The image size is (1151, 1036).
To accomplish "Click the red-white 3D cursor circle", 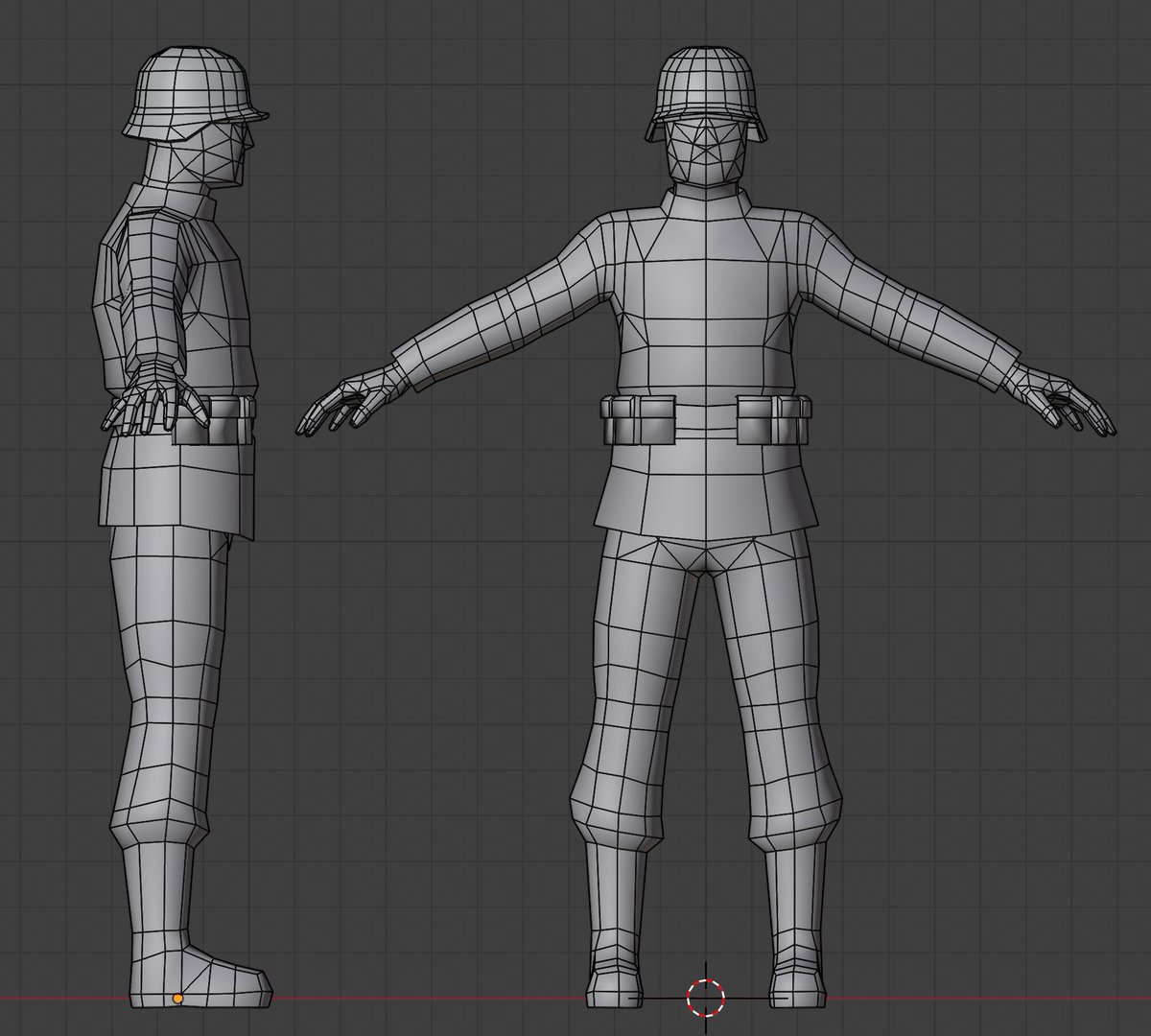I will click(706, 997).
